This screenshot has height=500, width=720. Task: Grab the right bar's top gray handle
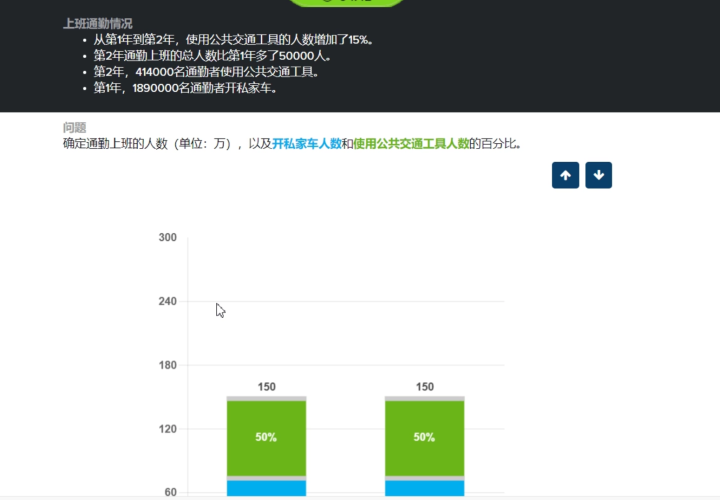(x=424, y=398)
